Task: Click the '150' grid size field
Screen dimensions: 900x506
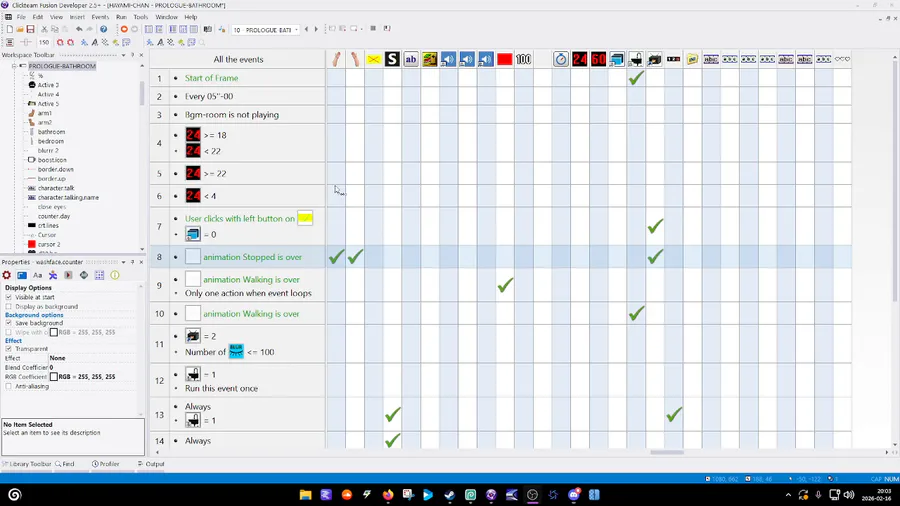Action: pos(44,42)
